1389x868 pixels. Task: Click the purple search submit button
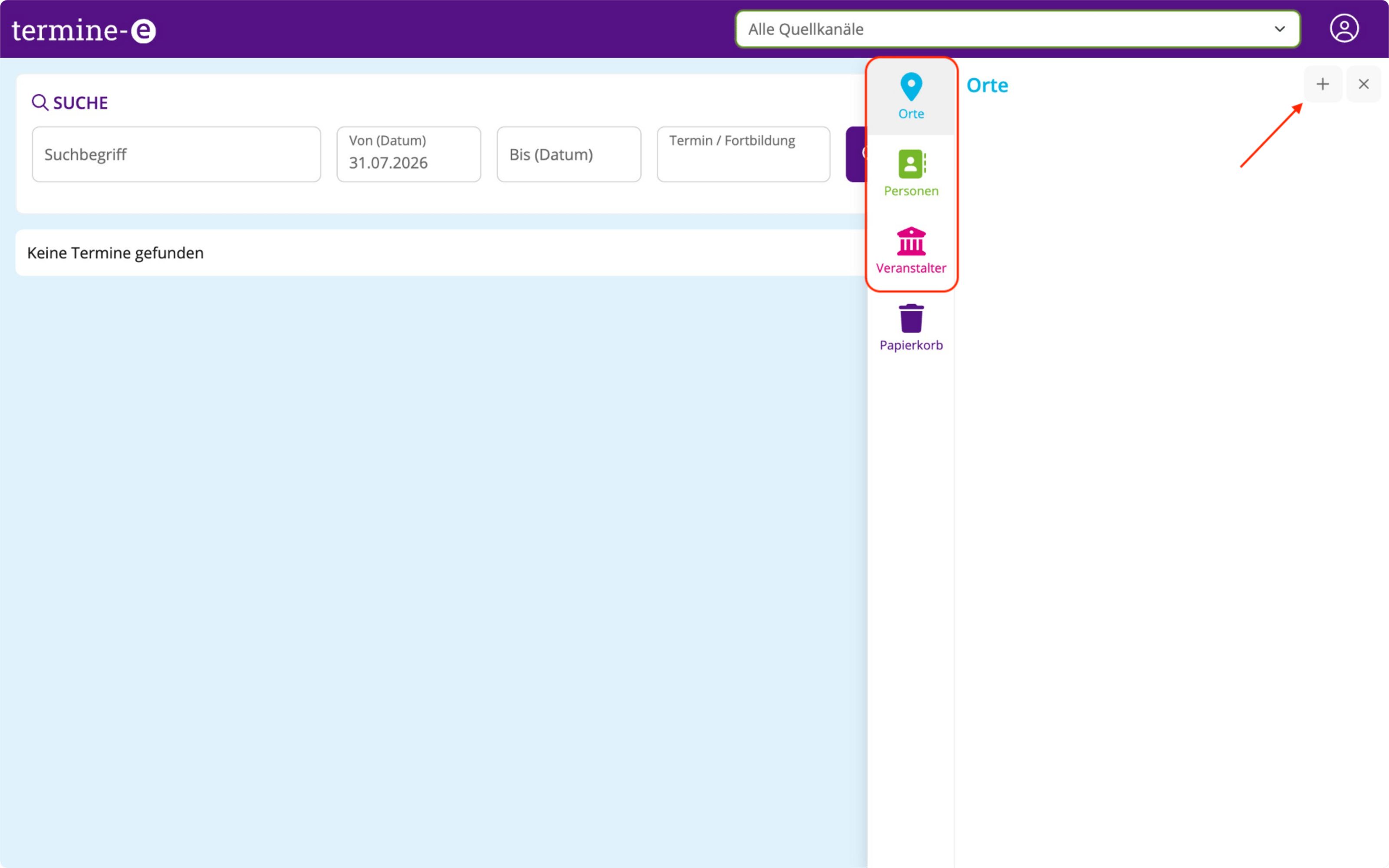(x=856, y=155)
